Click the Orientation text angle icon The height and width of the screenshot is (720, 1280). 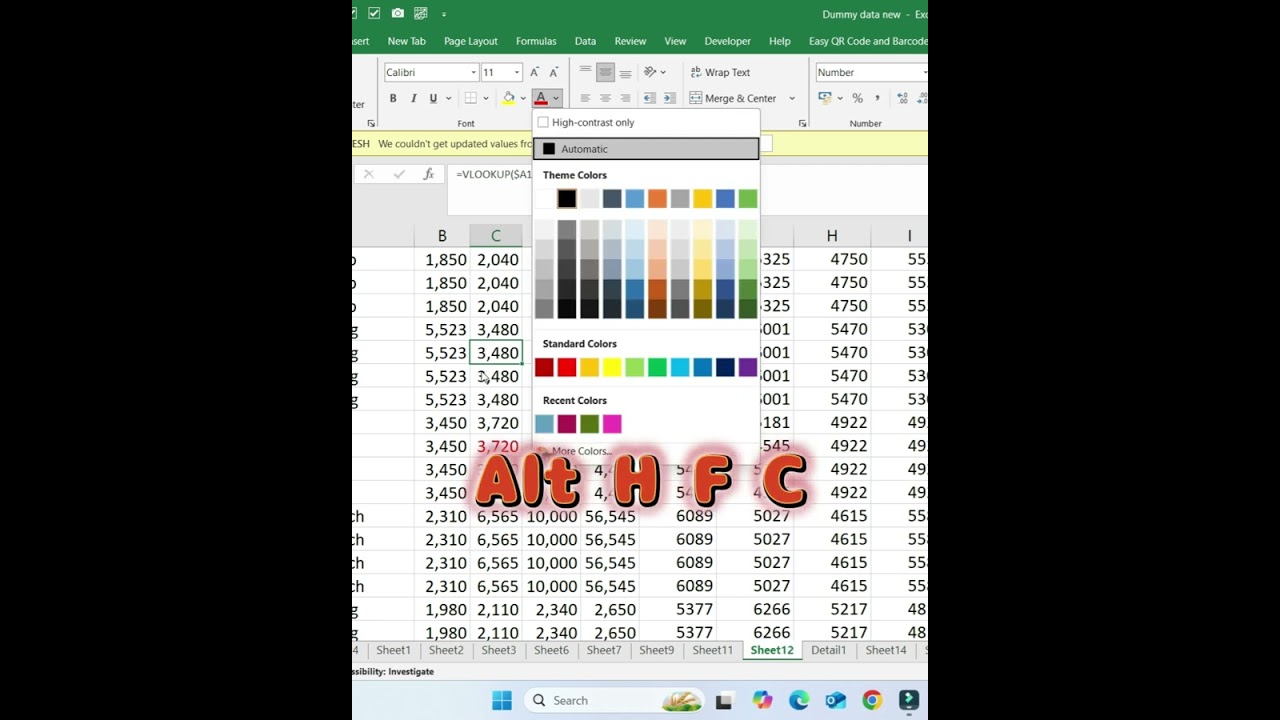(x=650, y=72)
